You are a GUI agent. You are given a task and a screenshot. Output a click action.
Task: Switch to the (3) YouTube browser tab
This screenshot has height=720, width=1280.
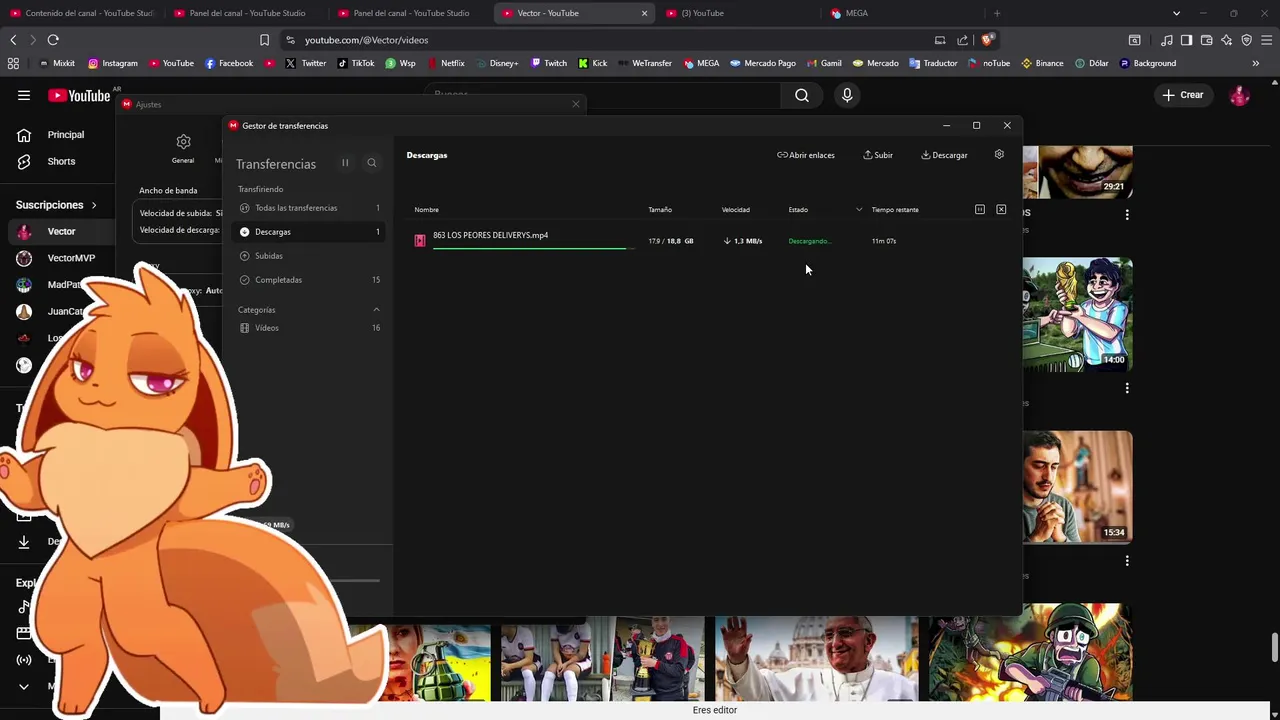[740, 13]
